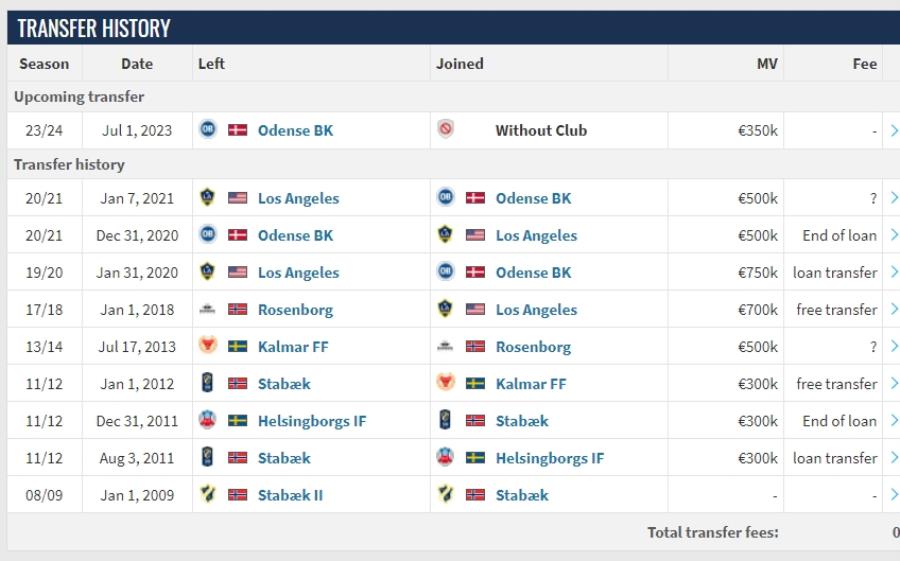The height and width of the screenshot is (561, 900).
Task: Open Rosenborg link in Joined column
Action: (533, 347)
